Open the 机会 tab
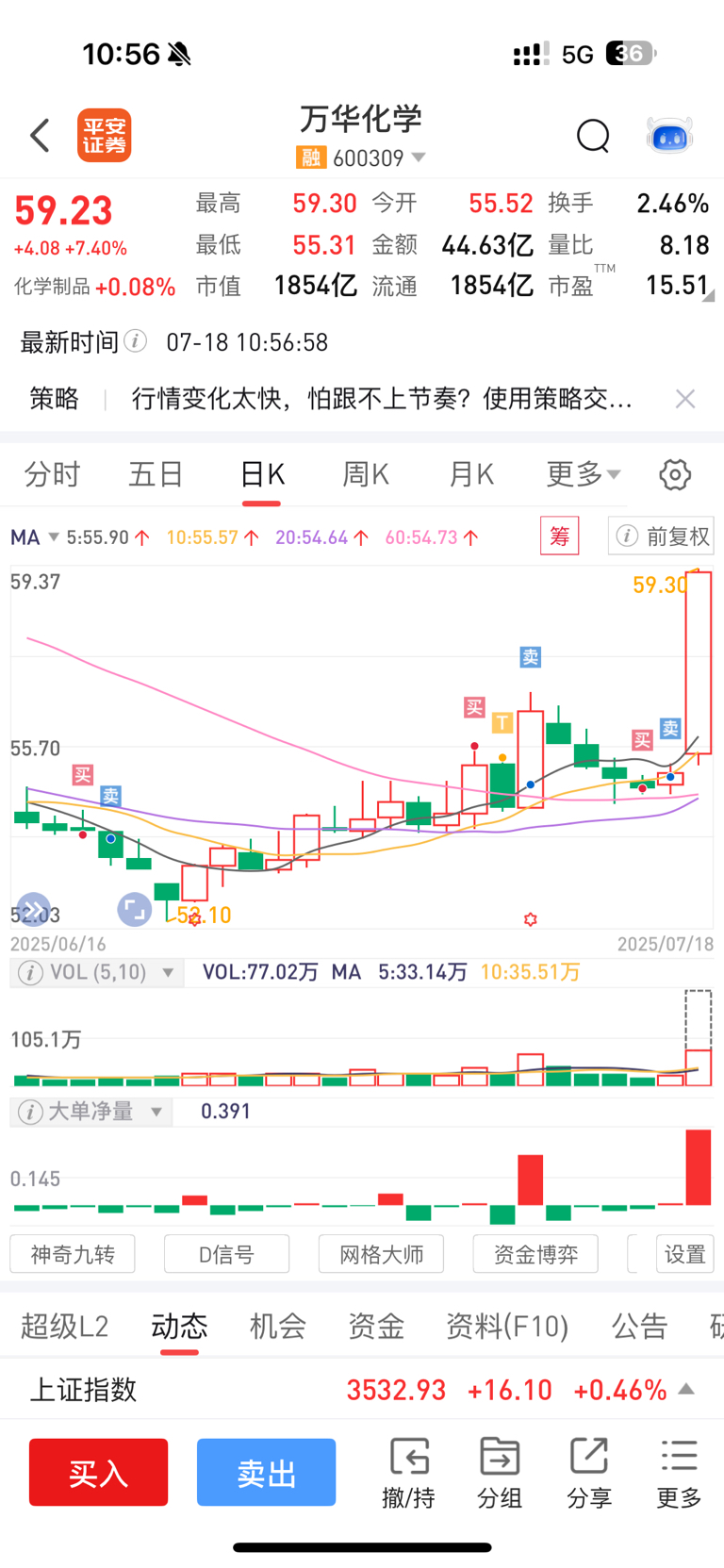 [x=278, y=1326]
